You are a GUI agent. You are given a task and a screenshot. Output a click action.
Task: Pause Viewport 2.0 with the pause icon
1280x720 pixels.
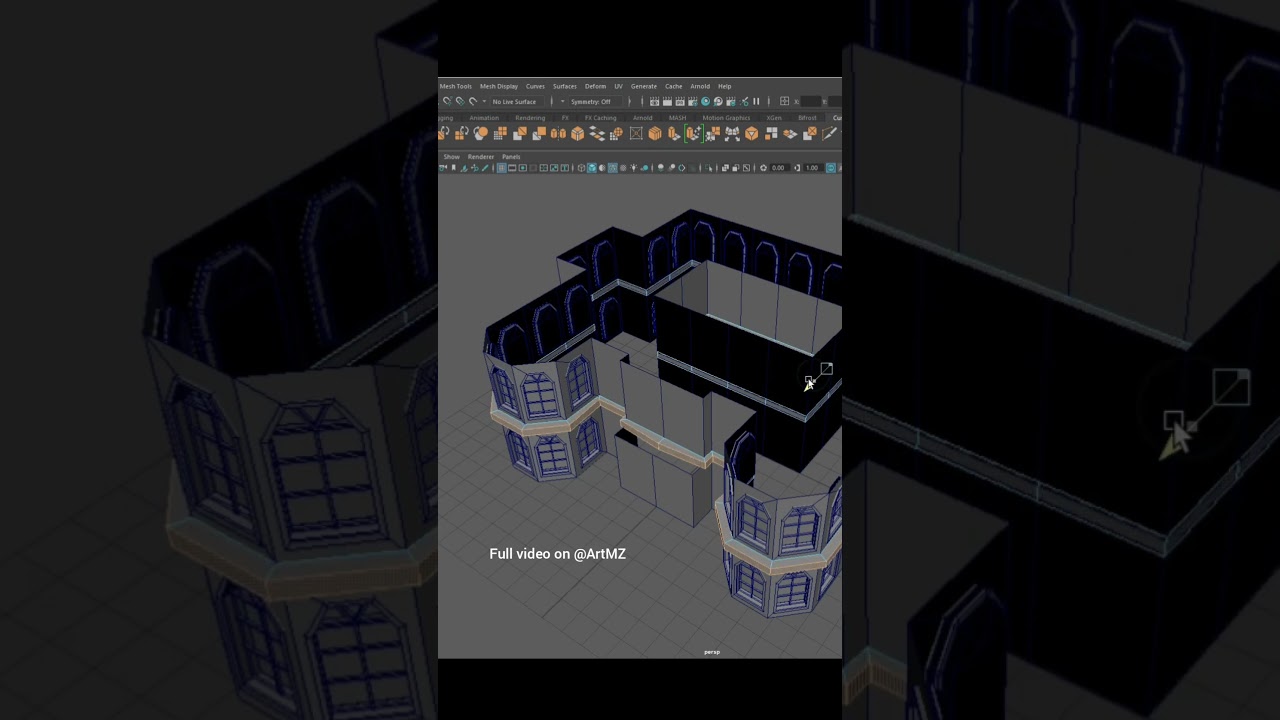pyautogui.click(x=756, y=101)
